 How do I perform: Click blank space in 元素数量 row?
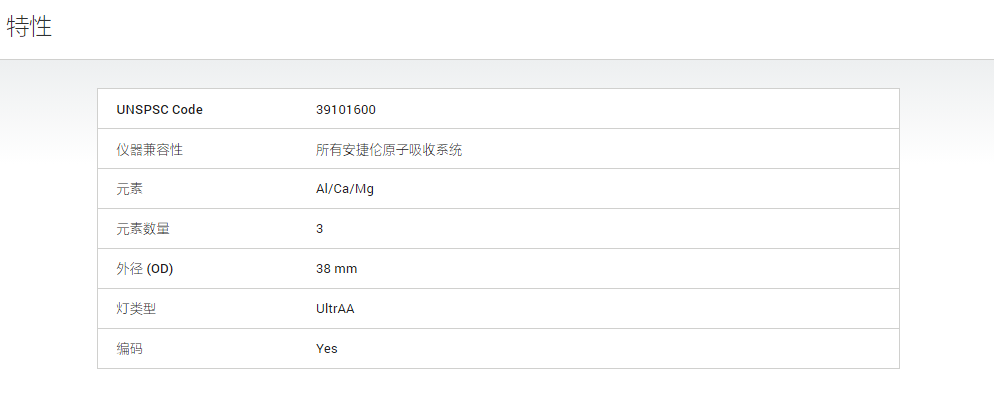pyautogui.click(x=634, y=229)
